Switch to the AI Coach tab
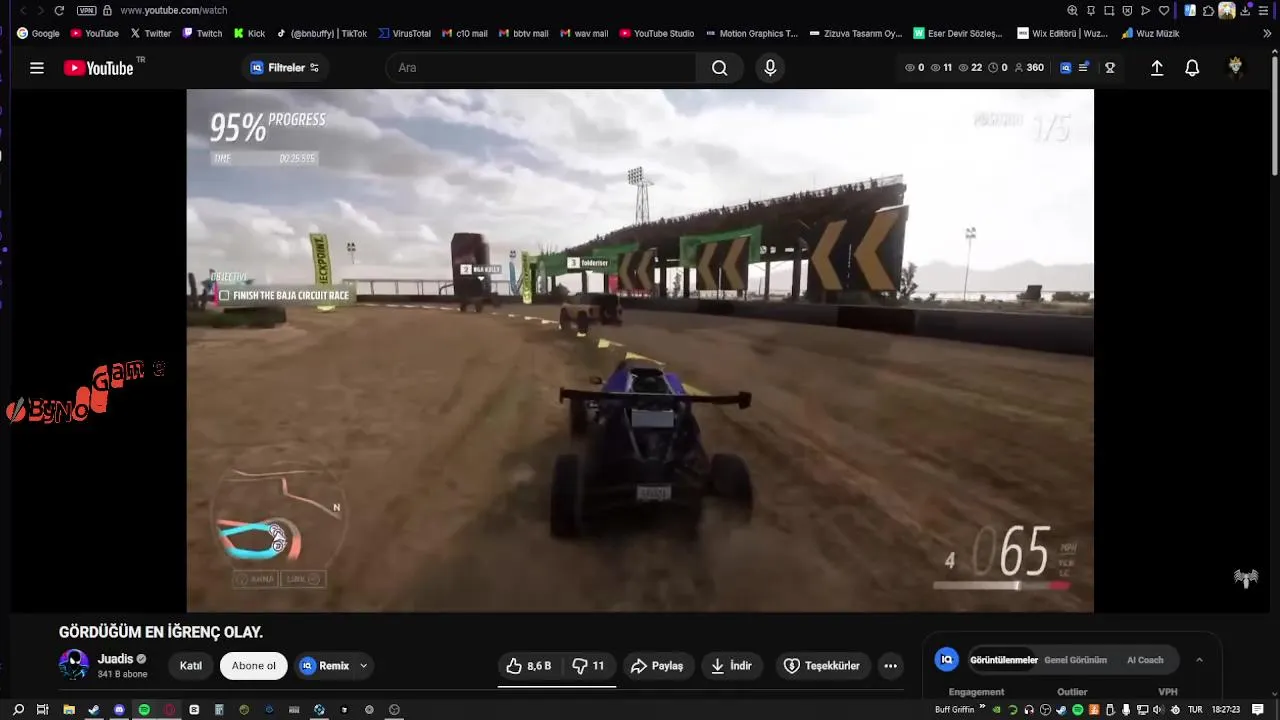Image resolution: width=1280 pixels, height=720 pixels. point(1145,660)
